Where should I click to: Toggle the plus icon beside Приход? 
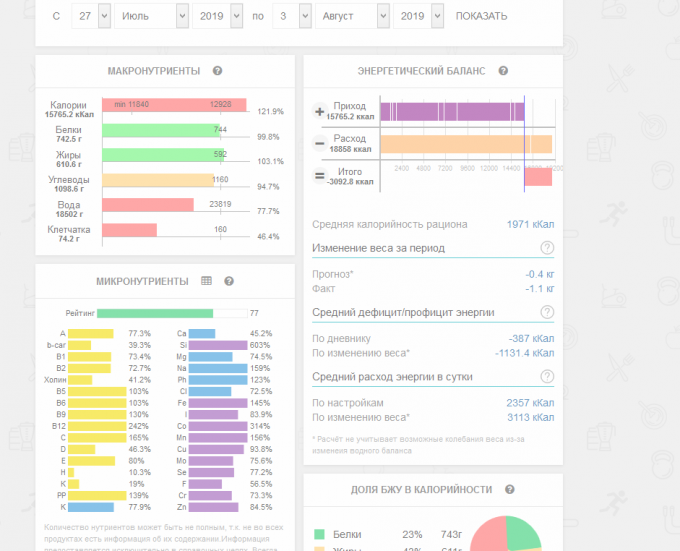pyautogui.click(x=320, y=112)
